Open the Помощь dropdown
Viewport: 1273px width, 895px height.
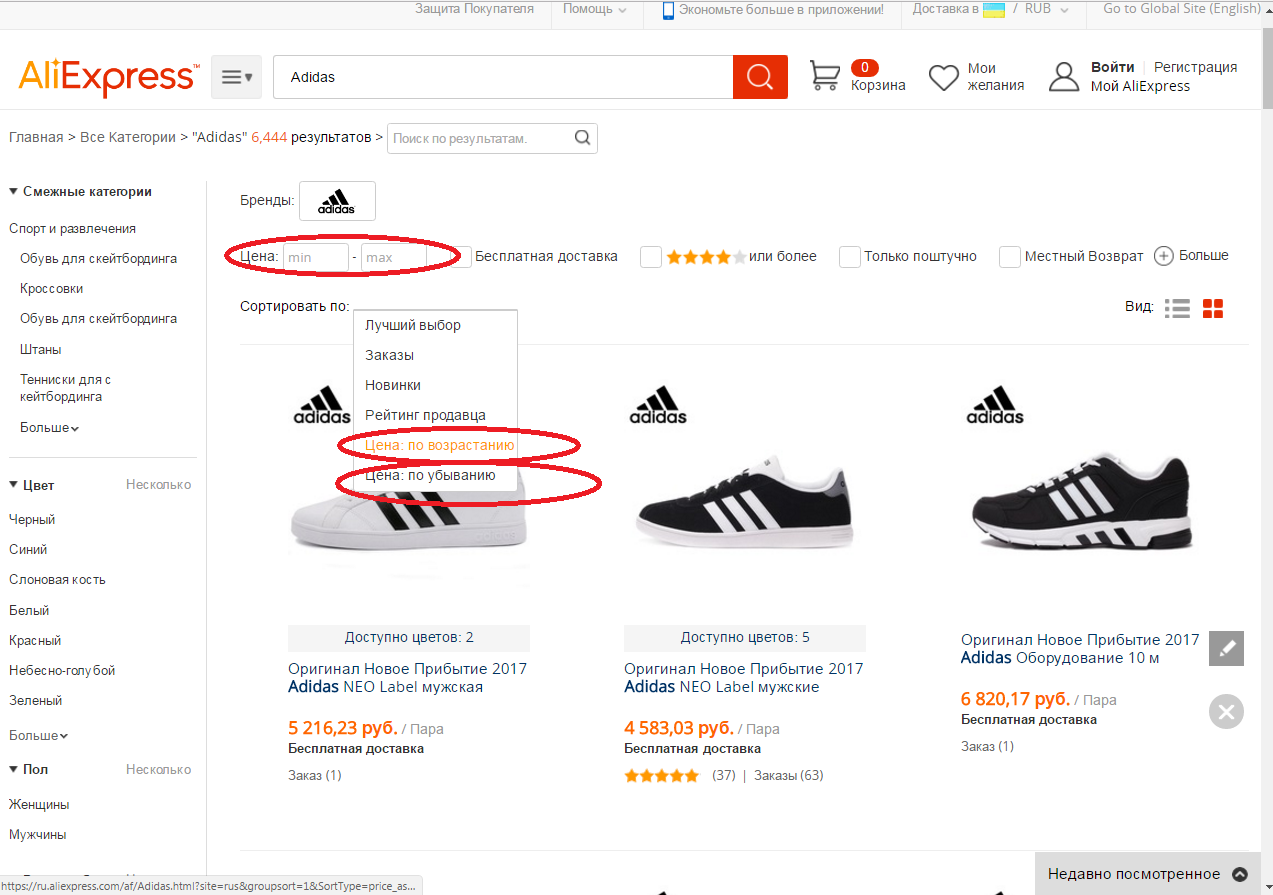pyautogui.click(x=595, y=9)
